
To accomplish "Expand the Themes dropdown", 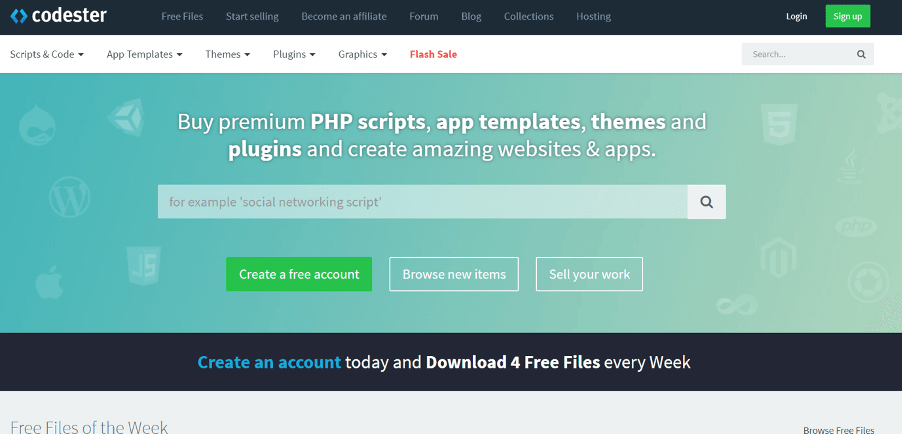I will point(228,54).
